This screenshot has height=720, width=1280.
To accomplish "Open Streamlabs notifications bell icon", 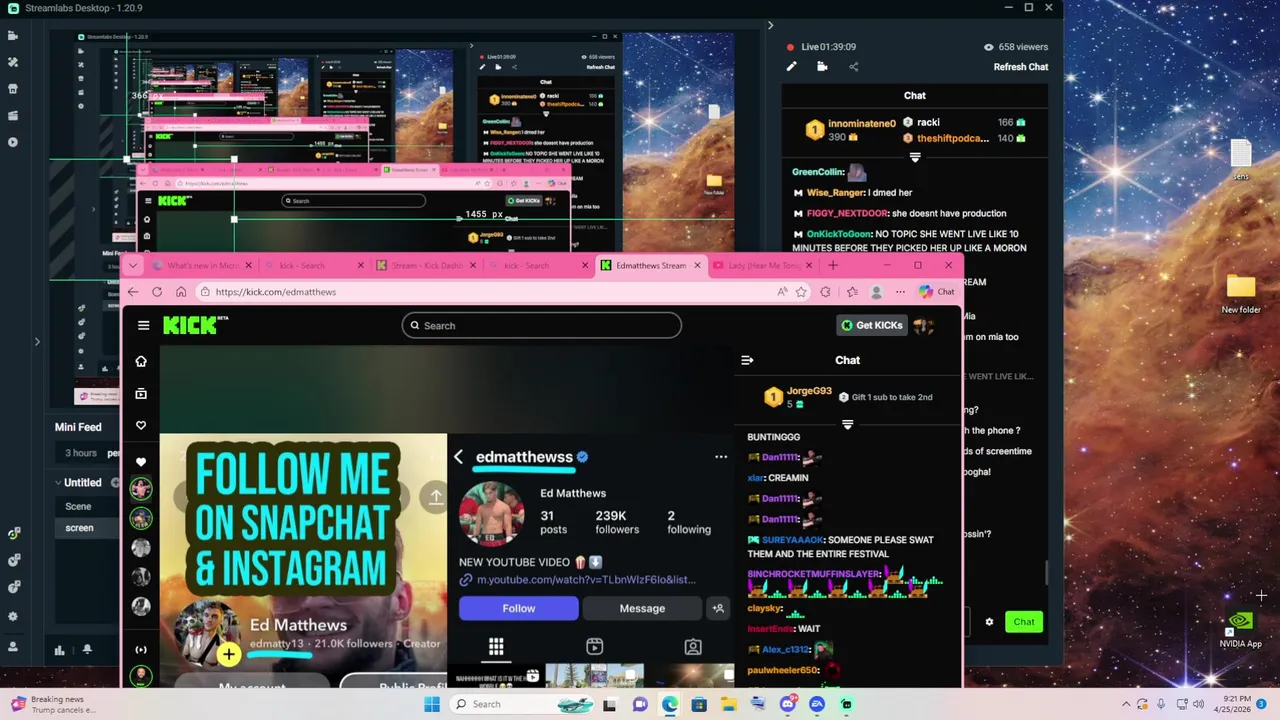I will [x=87, y=650].
